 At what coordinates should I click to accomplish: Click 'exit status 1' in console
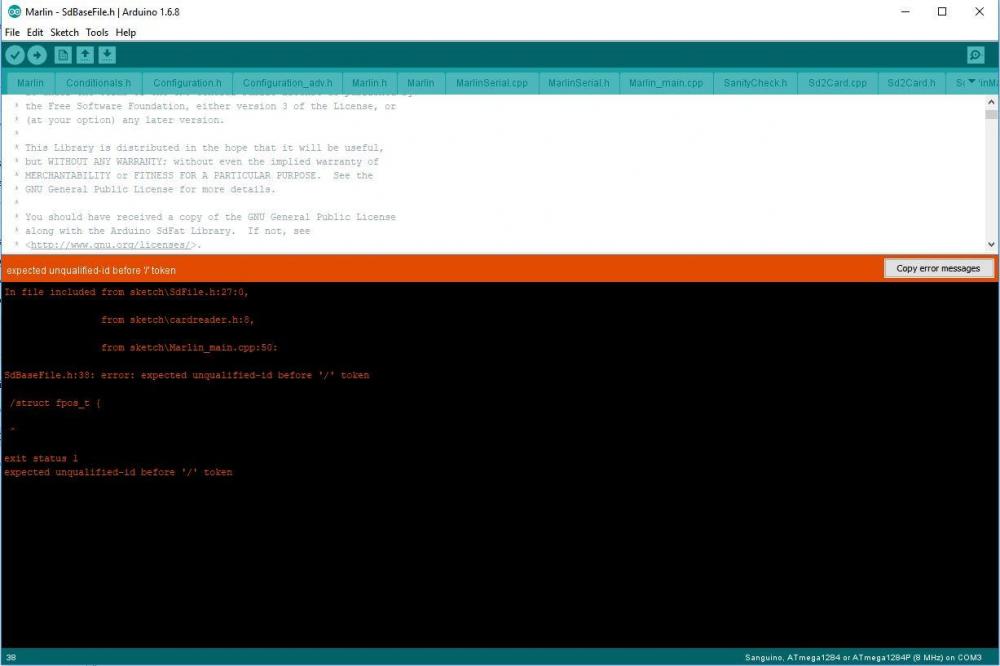(x=41, y=458)
